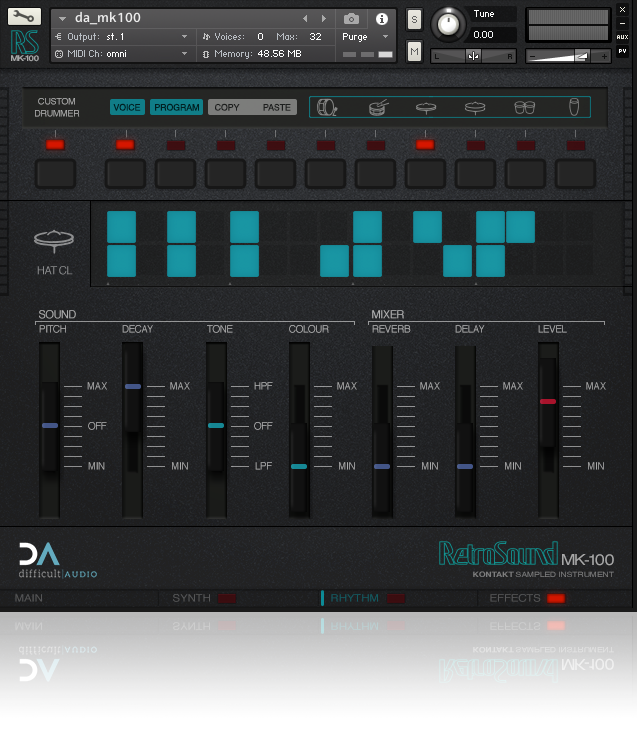637x750 pixels.
Task: Select the open hi-hat cymbal icon
Action: [x=475, y=107]
